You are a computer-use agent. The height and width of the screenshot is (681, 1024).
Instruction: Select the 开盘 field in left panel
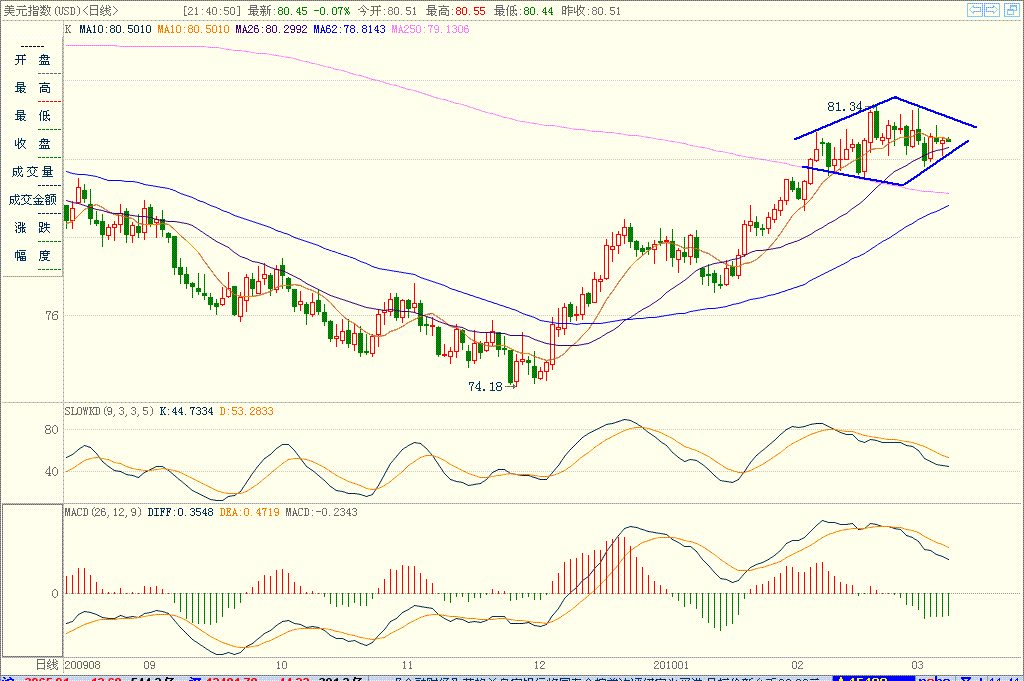coord(33,60)
